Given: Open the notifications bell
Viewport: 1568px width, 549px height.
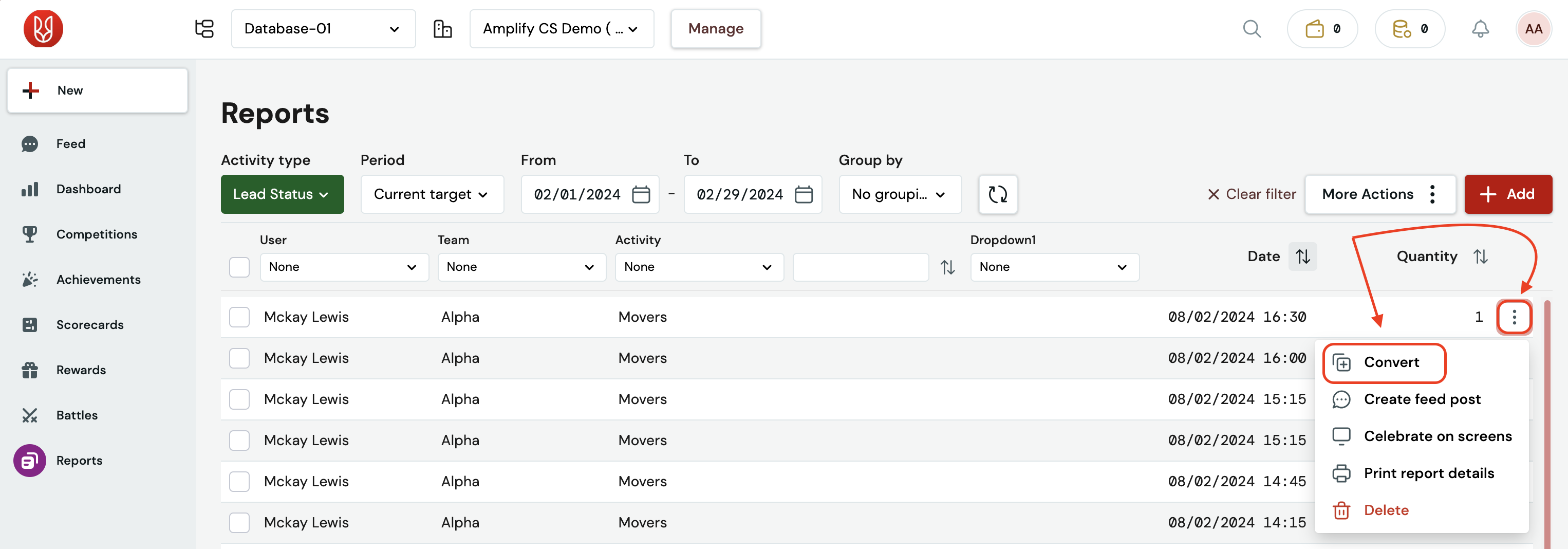Looking at the screenshot, I should tap(1480, 29).
